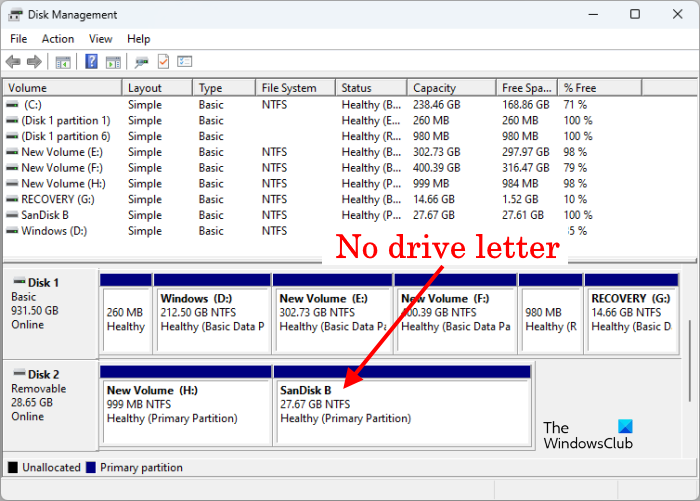The width and height of the screenshot is (700, 501).
Task: Click the Connect/Refresh disk toolbar icon
Action: pos(142,62)
